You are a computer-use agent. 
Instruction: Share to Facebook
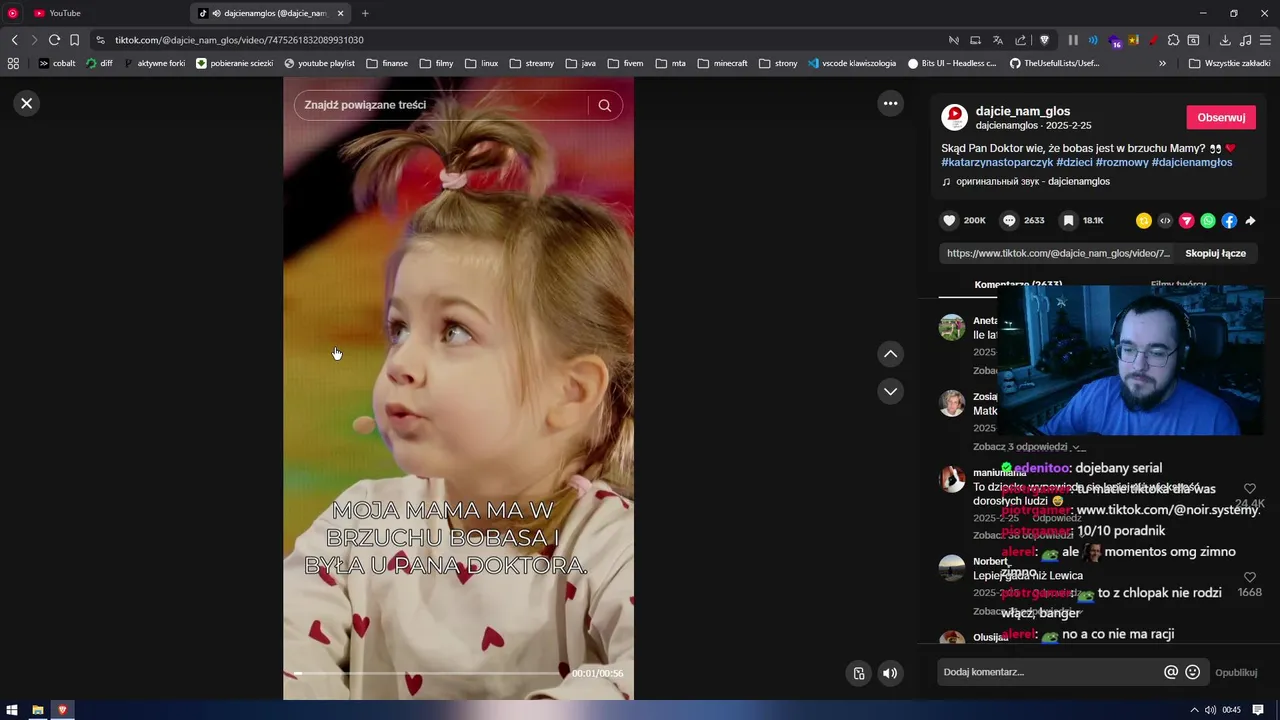click(1229, 221)
